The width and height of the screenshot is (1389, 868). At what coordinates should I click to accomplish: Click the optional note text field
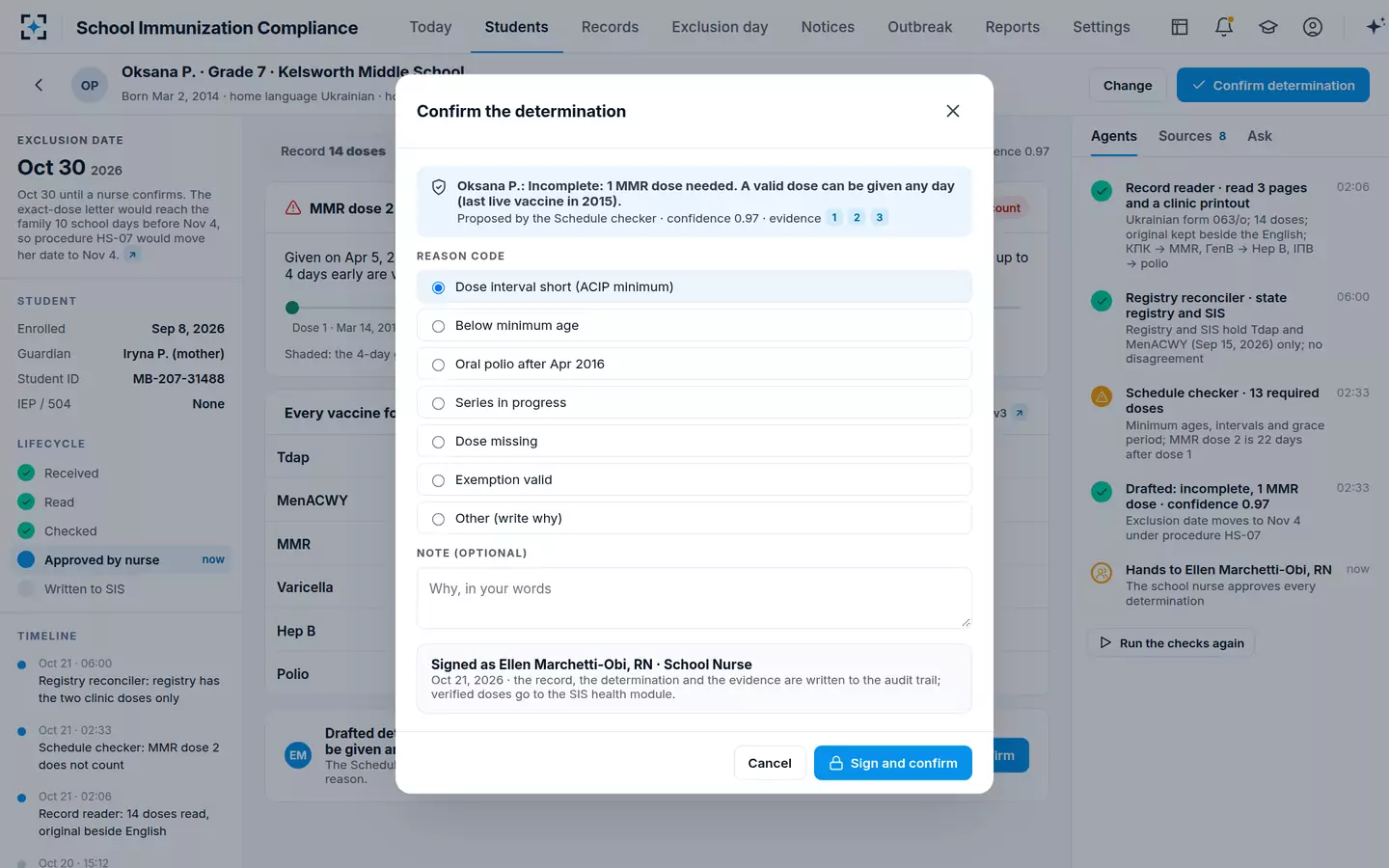pos(694,598)
